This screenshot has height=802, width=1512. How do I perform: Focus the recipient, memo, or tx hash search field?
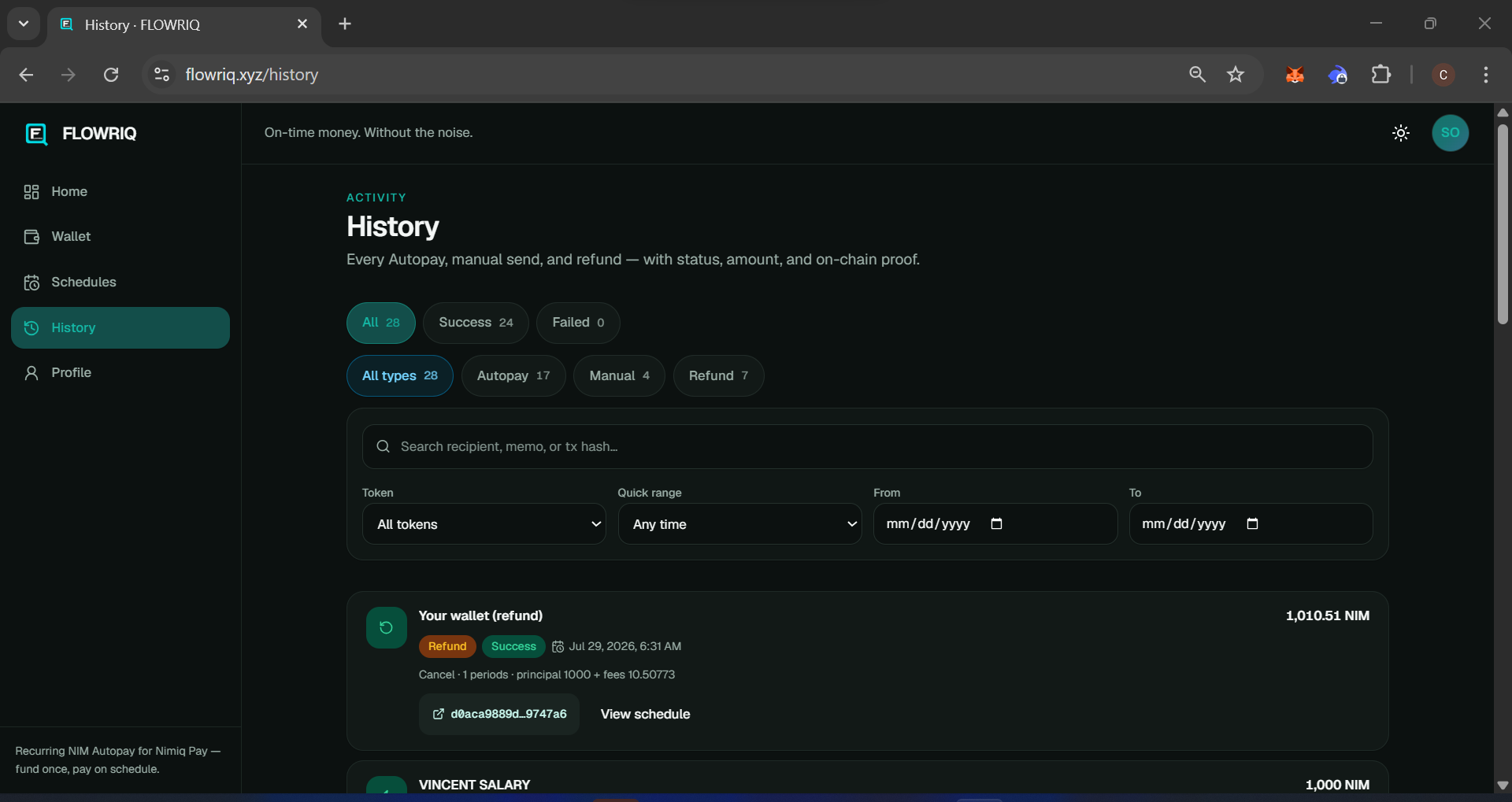point(867,447)
